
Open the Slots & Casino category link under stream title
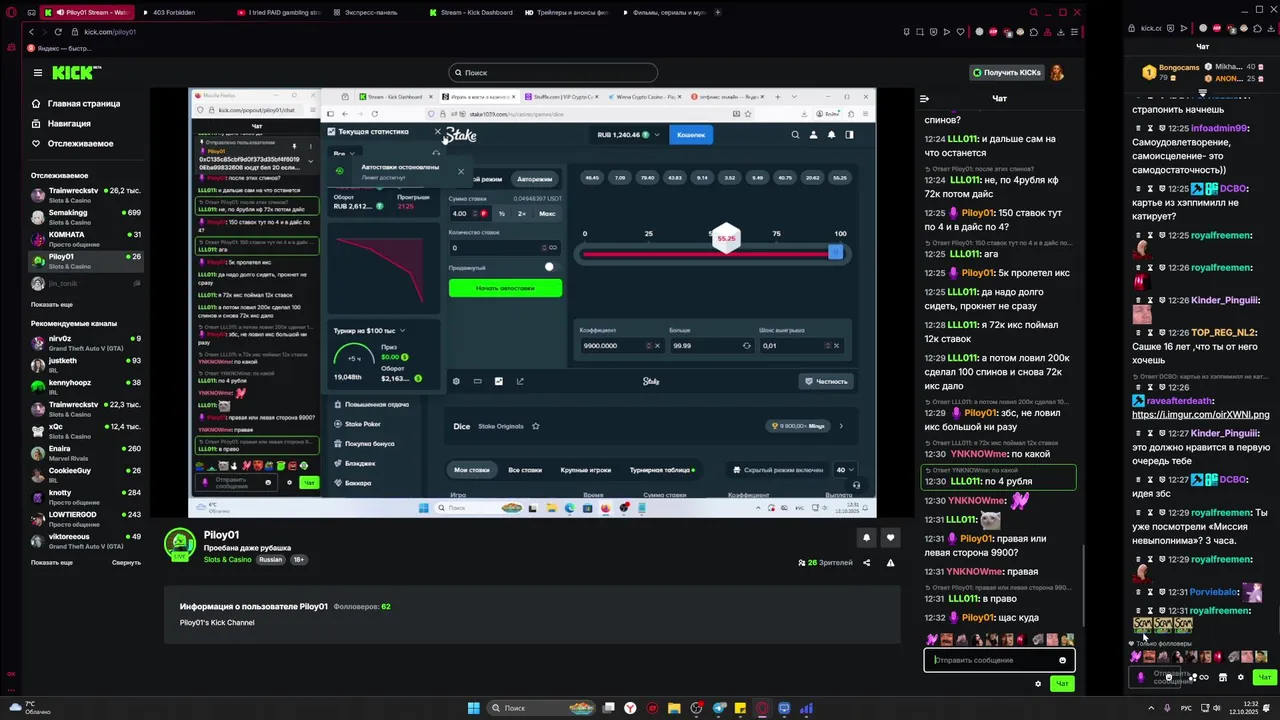[x=228, y=560]
